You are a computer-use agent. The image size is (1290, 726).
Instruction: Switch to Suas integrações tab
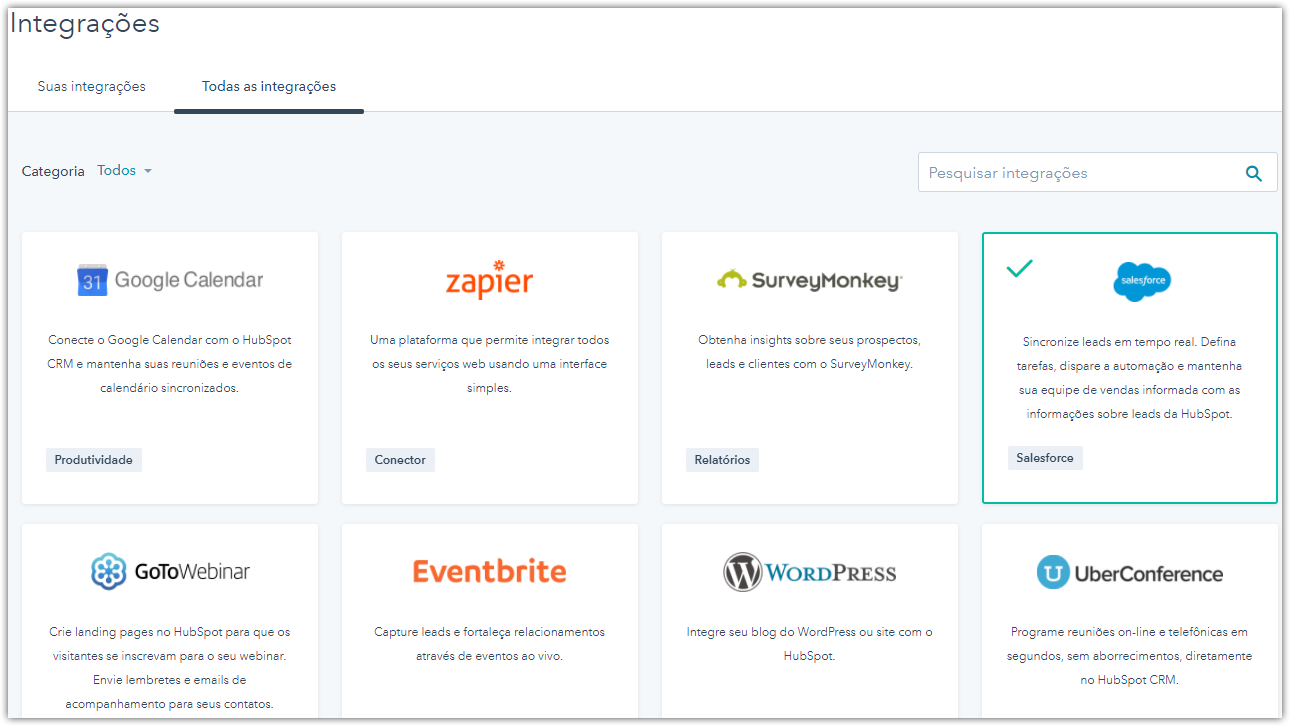(x=91, y=87)
